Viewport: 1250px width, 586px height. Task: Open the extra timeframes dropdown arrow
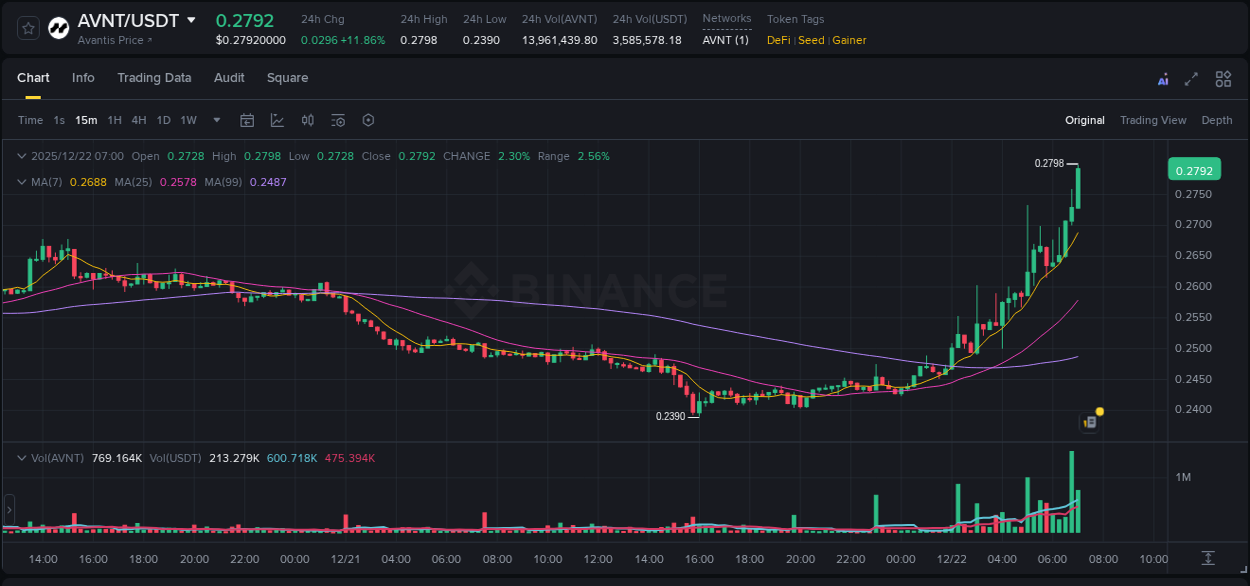pos(215,120)
